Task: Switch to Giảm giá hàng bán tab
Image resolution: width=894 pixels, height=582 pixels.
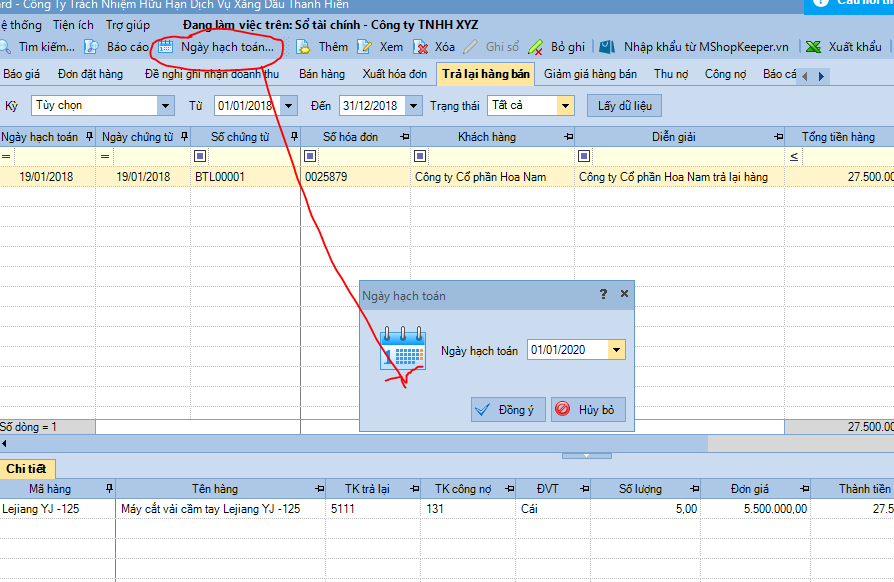Action: click(590, 74)
